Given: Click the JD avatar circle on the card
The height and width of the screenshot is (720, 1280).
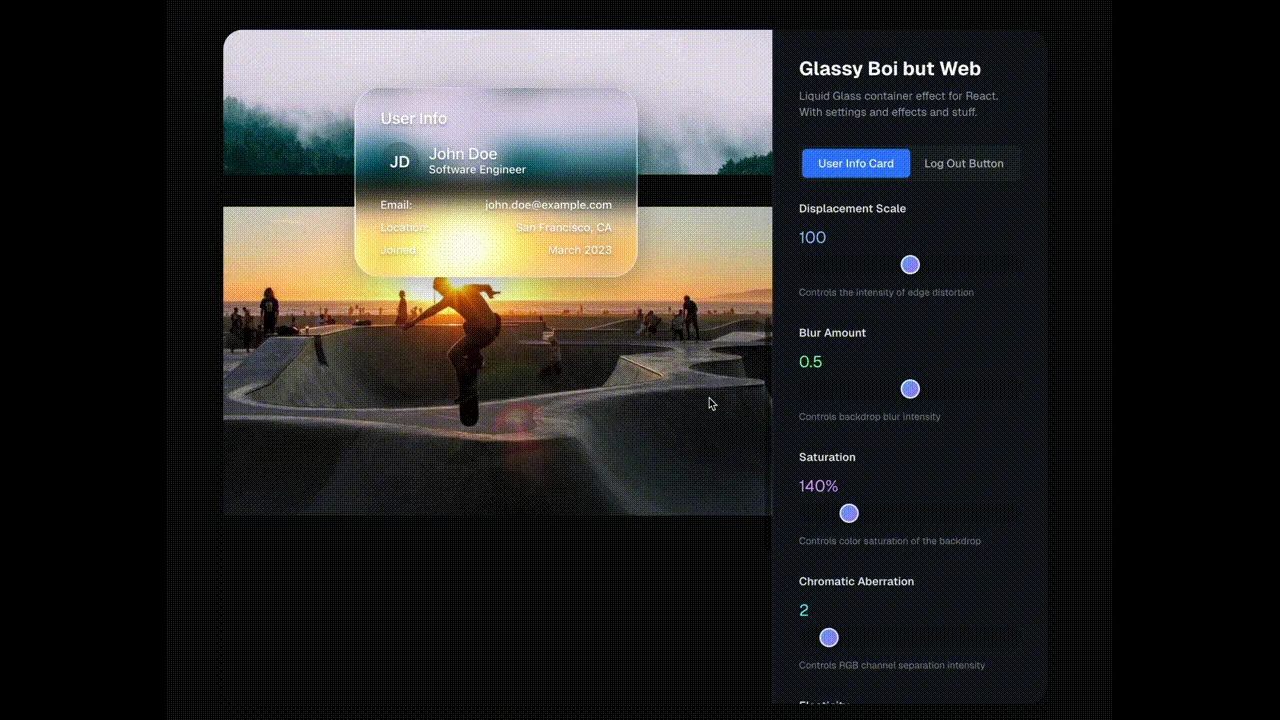Looking at the screenshot, I should click(399, 161).
